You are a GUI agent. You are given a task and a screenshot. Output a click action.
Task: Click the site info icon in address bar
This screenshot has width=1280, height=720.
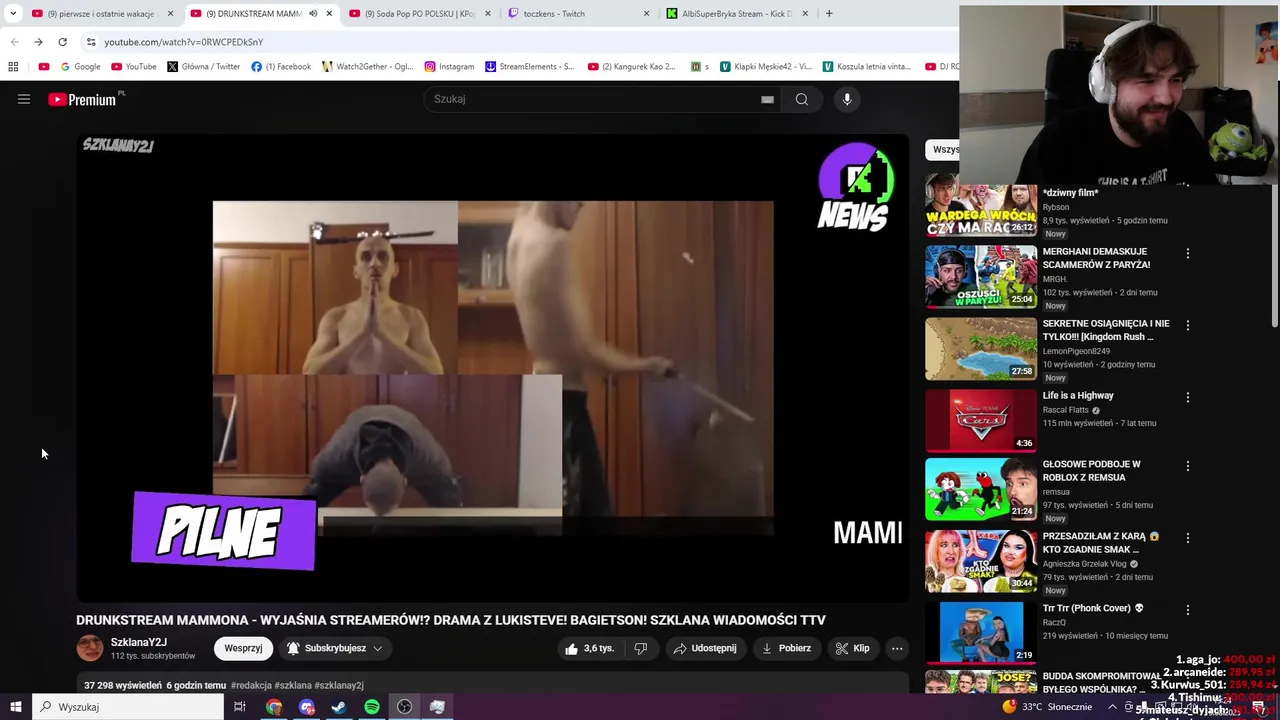click(91, 42)
